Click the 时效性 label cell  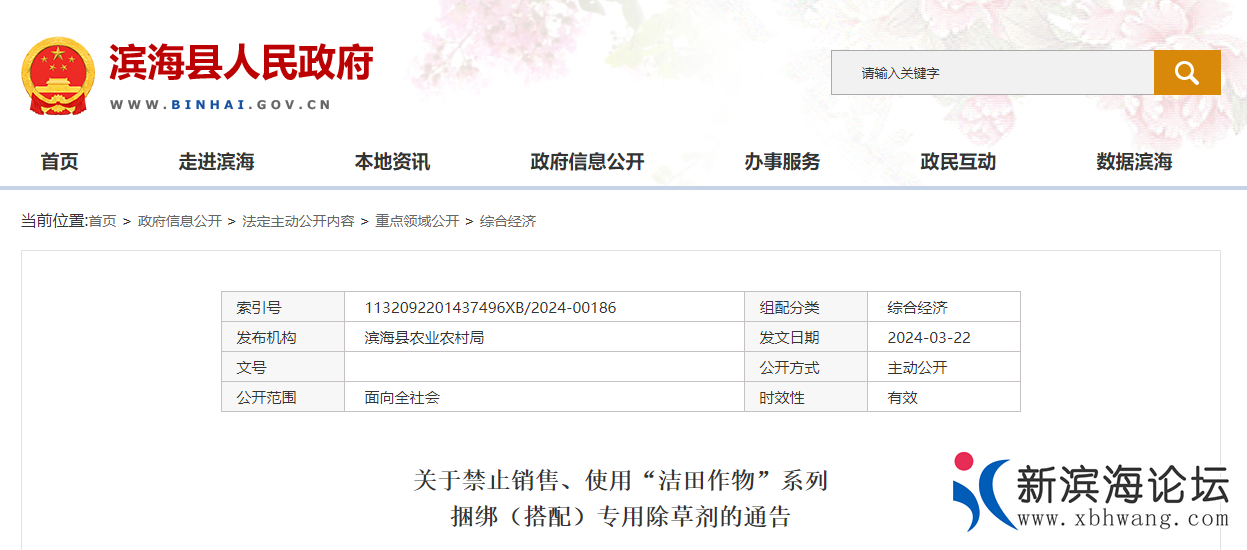(806, 397)
